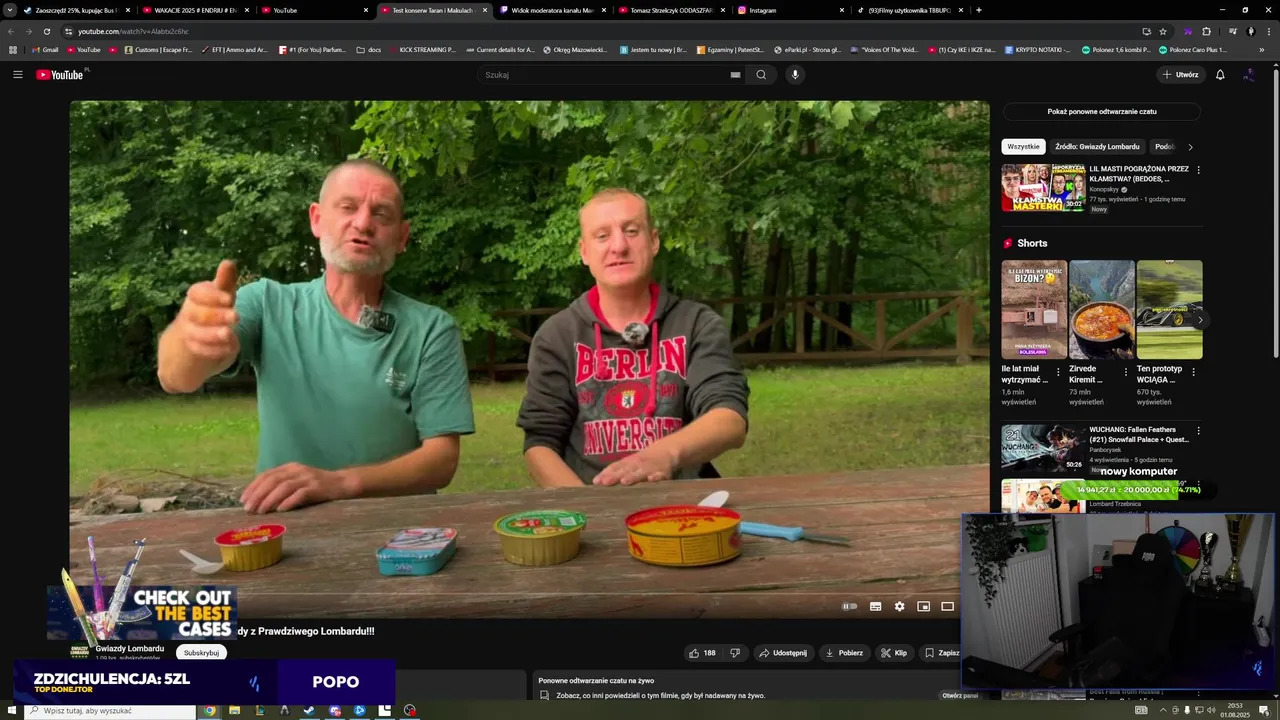Screen dimensions: 1280x720
Task: Subscribe to Gwiazdy Lombardu via Subskrybuj
Action: point(201,653)
